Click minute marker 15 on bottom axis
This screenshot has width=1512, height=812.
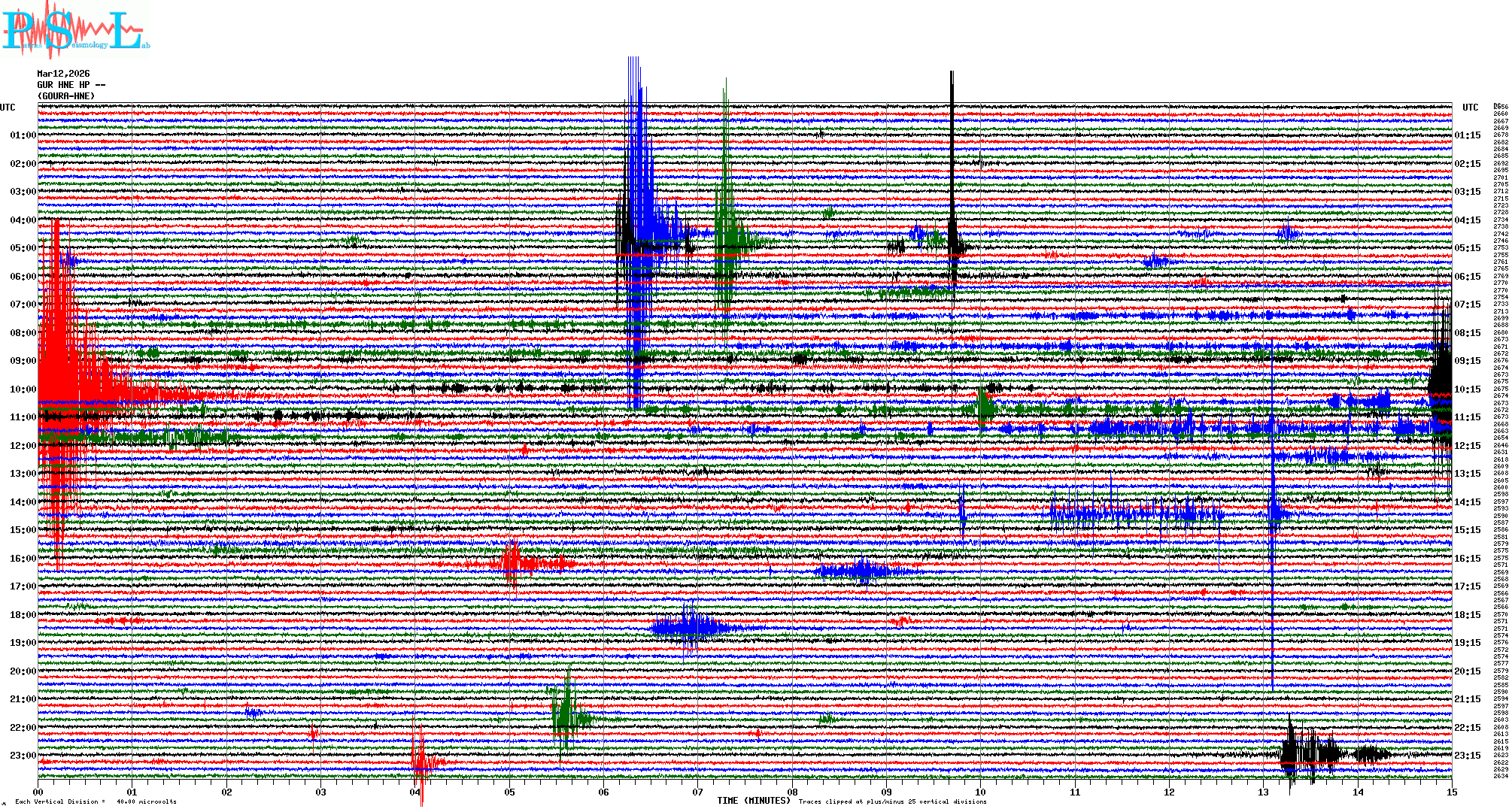click(x=1451, y=792)
